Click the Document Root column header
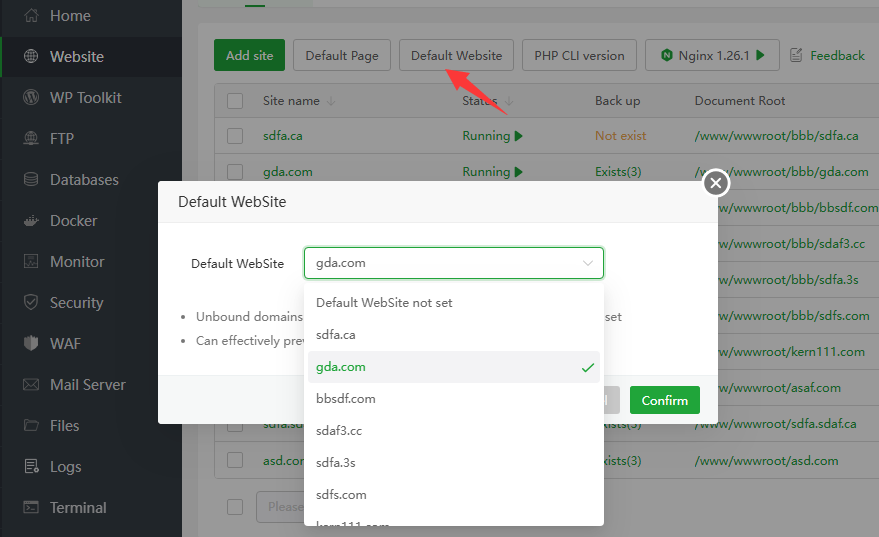Image resolution: width=879 pixels, height=537 pixels. point(740,101)
